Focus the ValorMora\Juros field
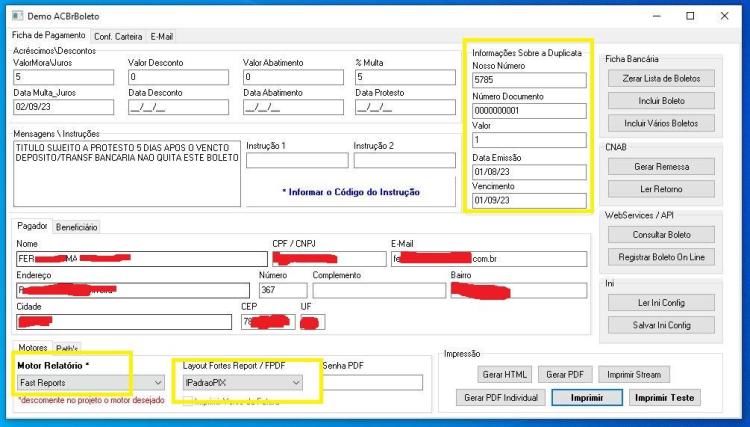The height and width of the screenshot is (427, 750). (64, 77)
